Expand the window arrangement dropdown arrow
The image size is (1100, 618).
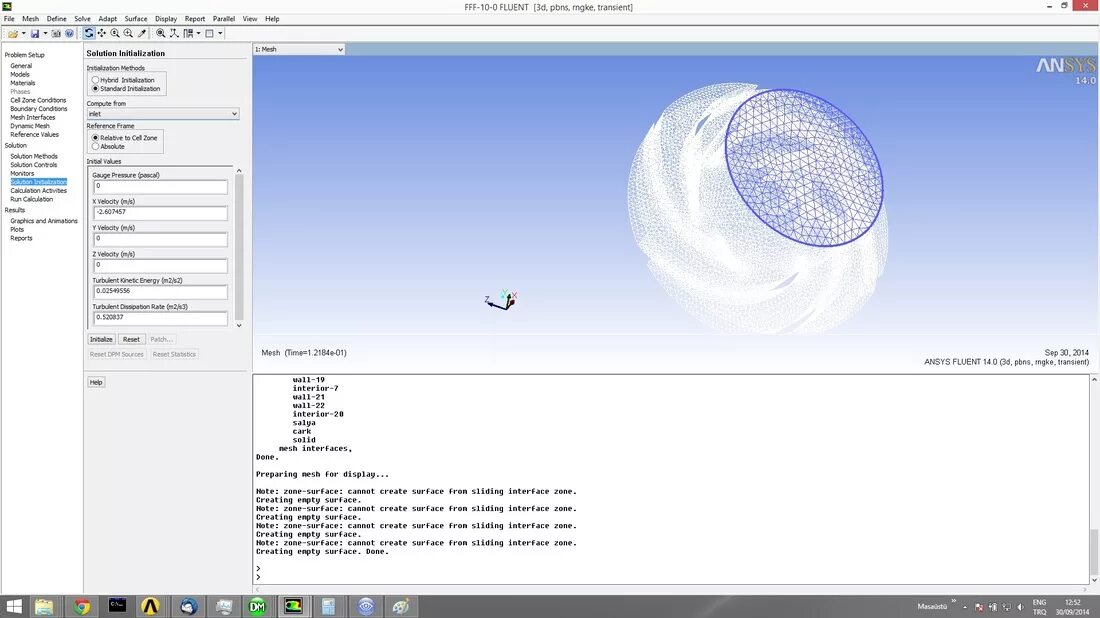click(x=199, y=33)
